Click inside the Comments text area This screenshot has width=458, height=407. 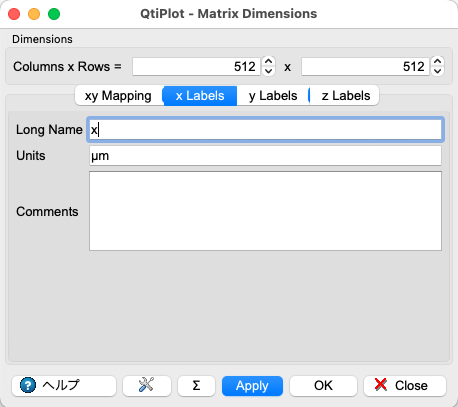(x=265, y=211)
